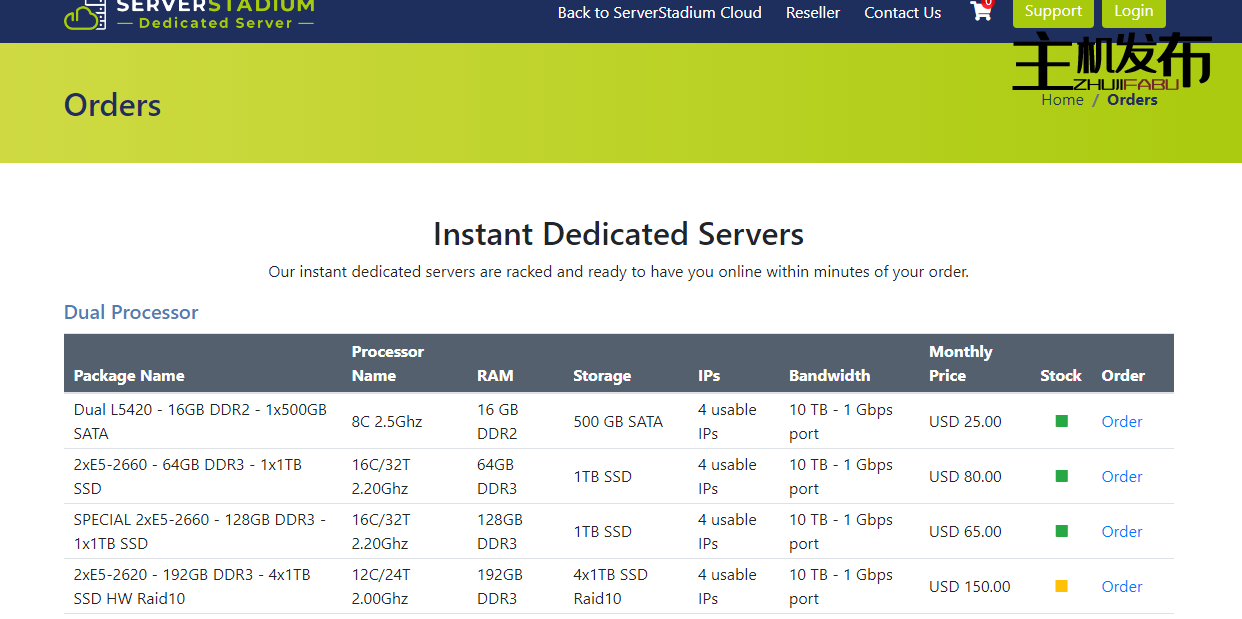Order the Dual L5420 16GB server
The image size is (1242, 619).
pos(1121,421)
